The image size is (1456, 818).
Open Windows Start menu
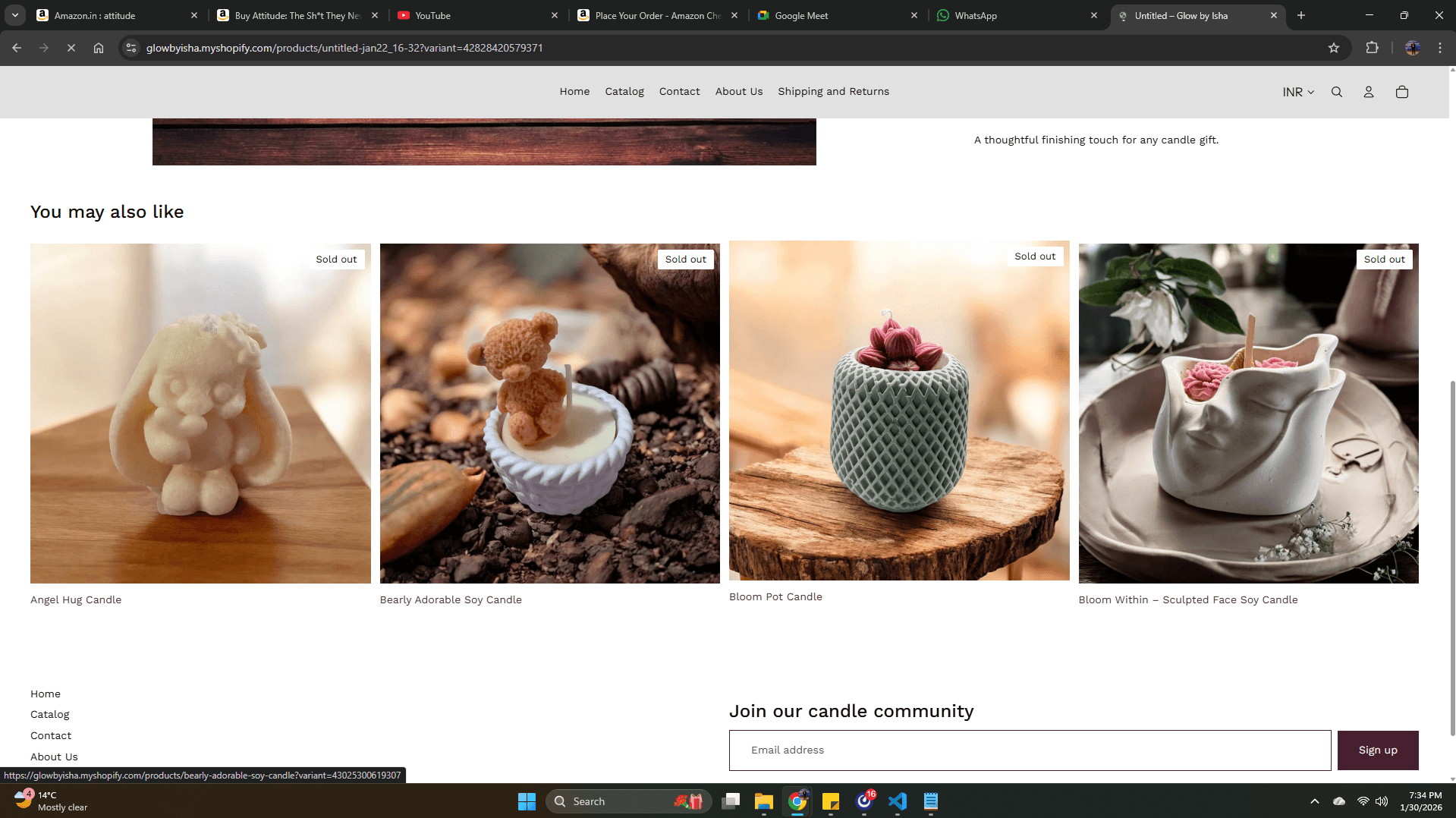coord(527,801)
